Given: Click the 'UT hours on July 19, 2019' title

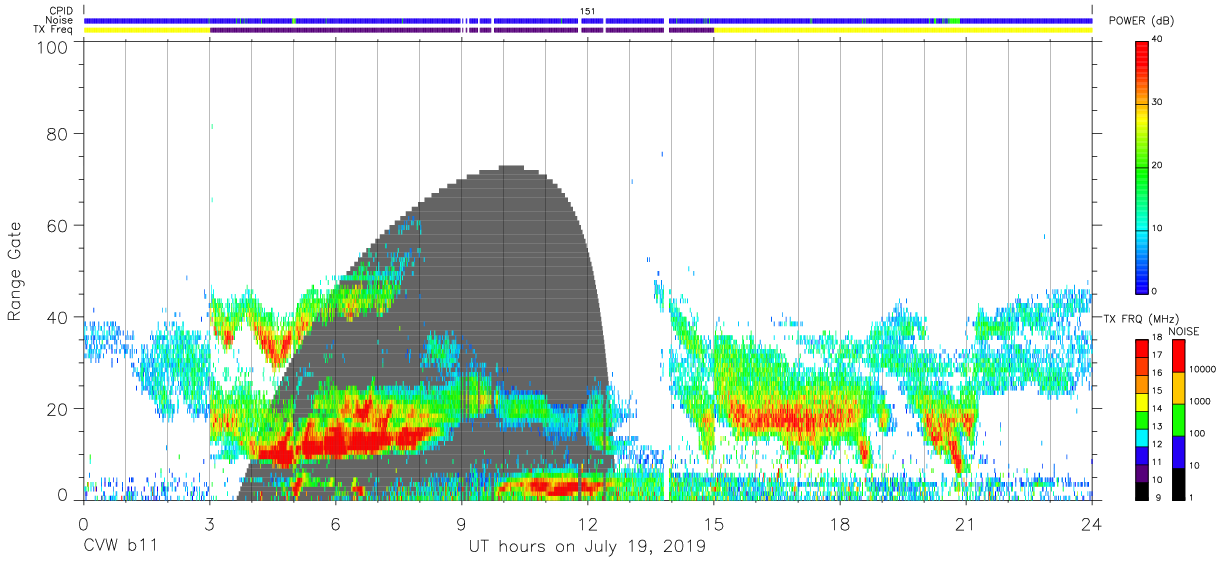Looking at the screenshot, I should tap(588, 547).
